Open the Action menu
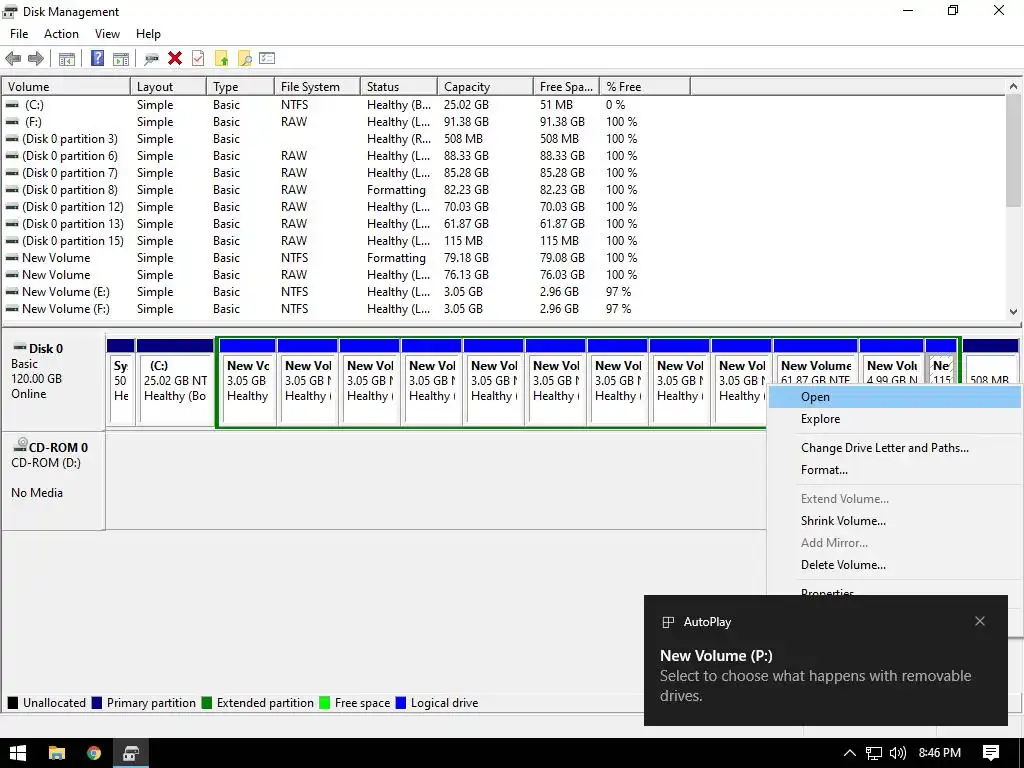 coord(61,34)
